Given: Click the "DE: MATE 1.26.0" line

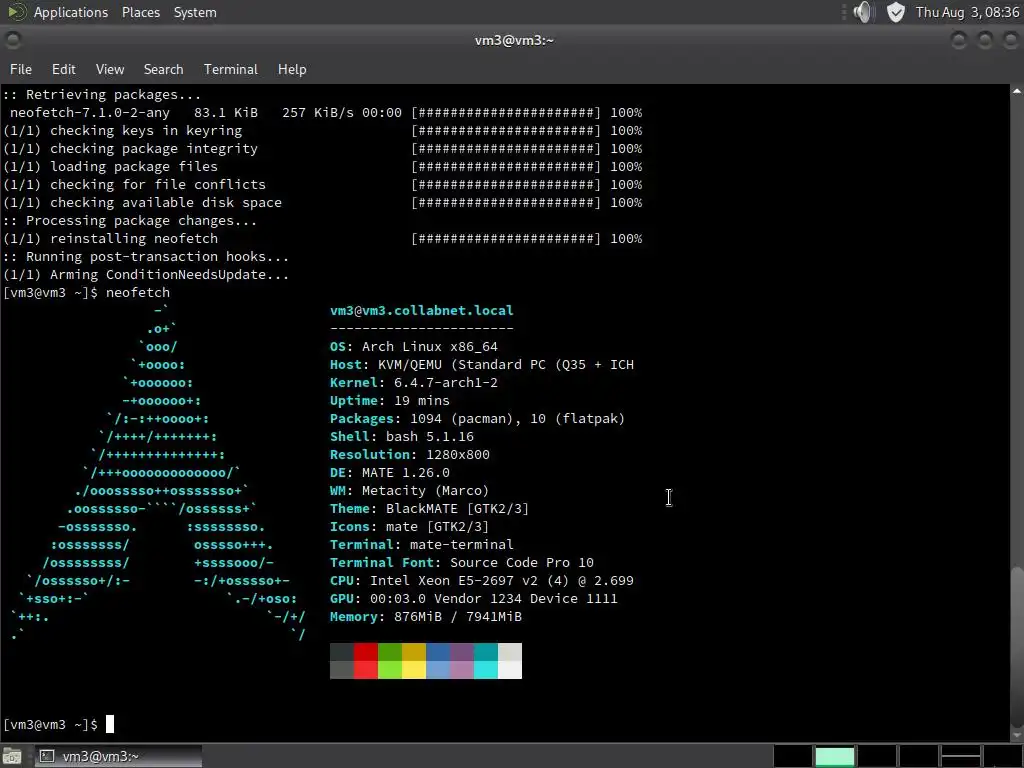Looking at the screenshot, I should 389,472.
